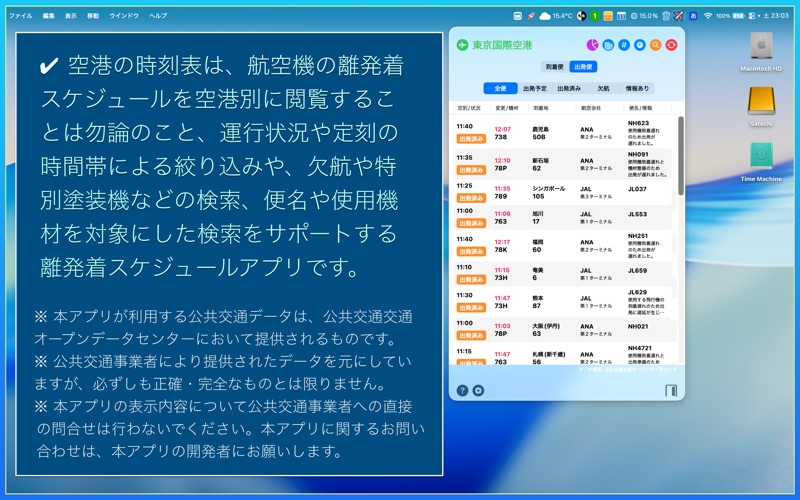
Task: Open the help question-mark icon
Action: tap(462, 390)
